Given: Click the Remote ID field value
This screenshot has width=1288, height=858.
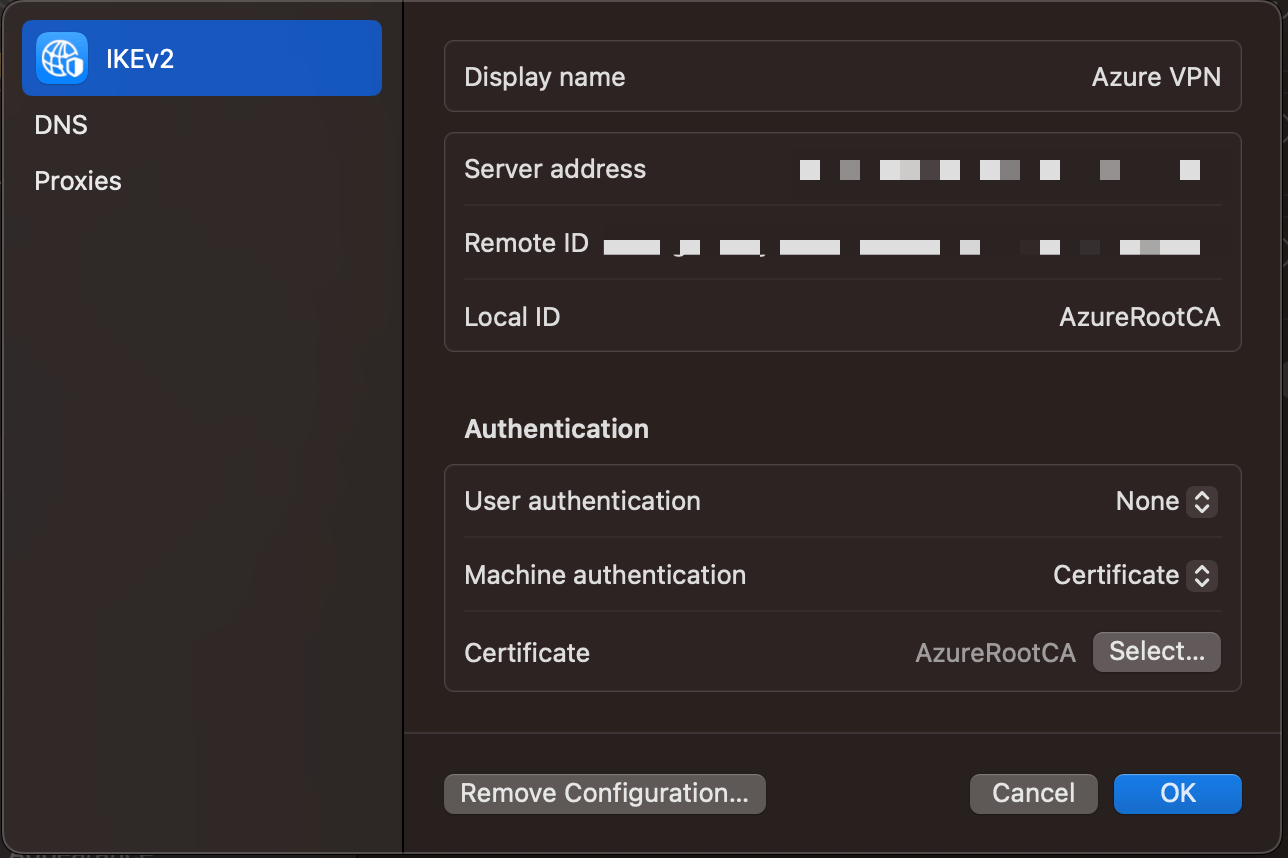Looking at the screenshot, I should (902, 246).
